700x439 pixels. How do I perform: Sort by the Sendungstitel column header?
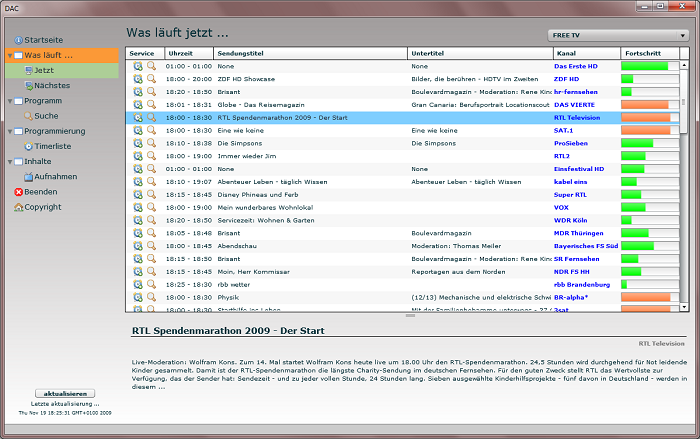(x=310, y=53)
